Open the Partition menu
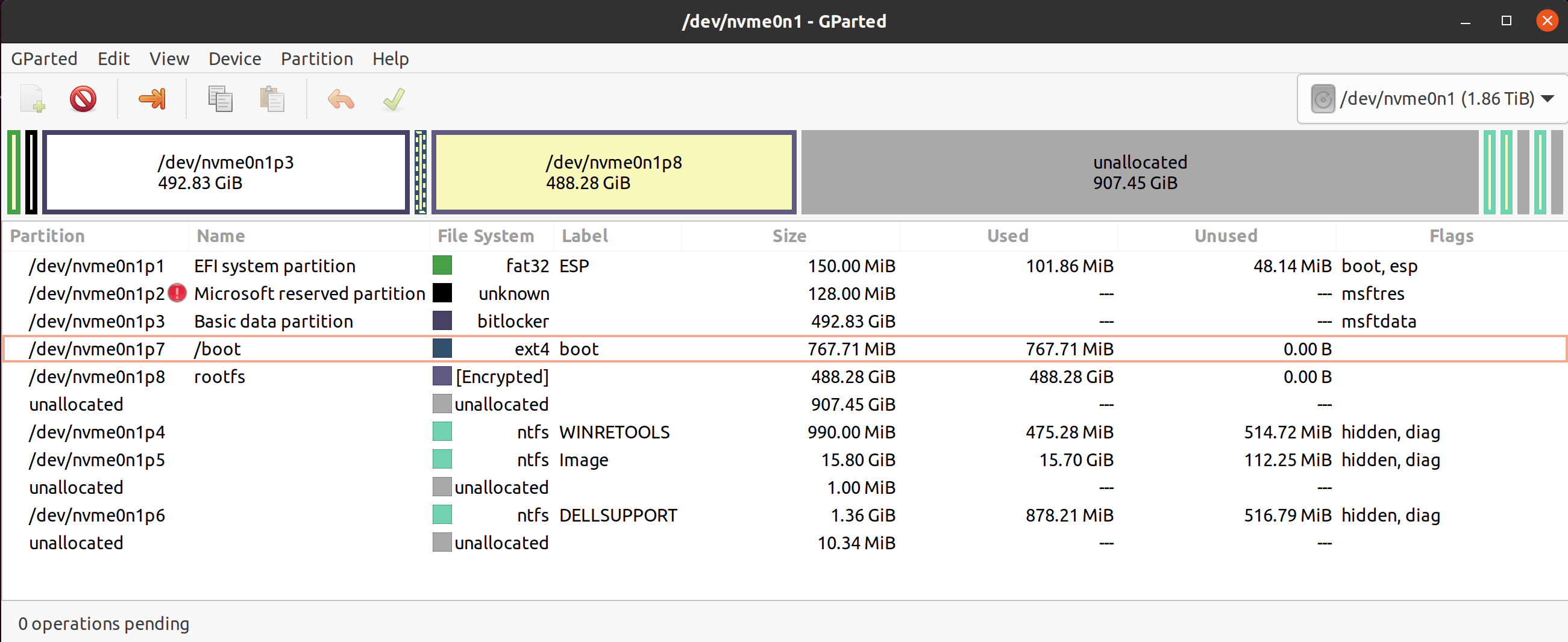The width and height of the screenshot is (1568, 642). pyautogui.click(x=316, y=58)
